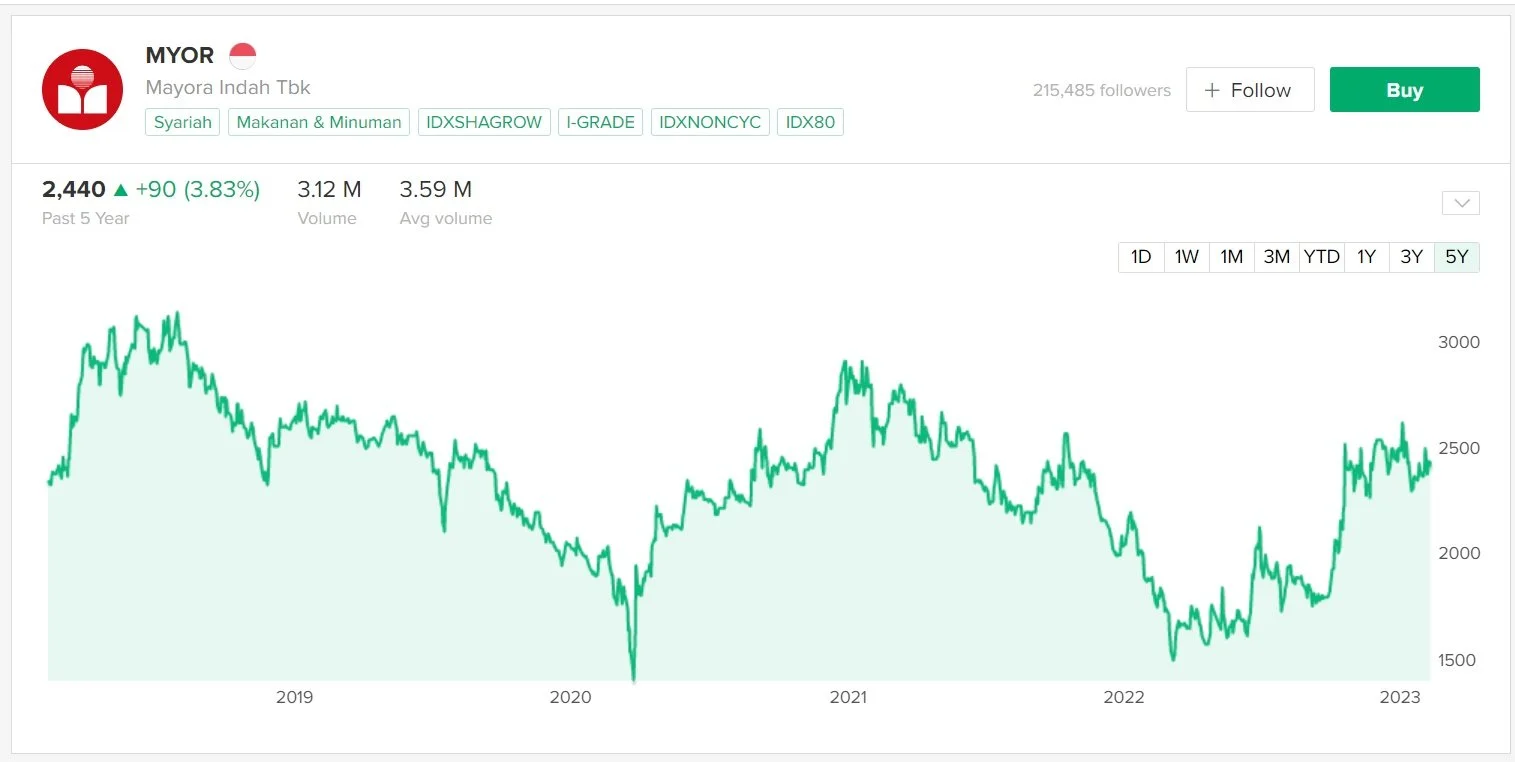Open the Makanan & Minuman sector tag
Screen dimensions: 1515x762
(319, 122)
